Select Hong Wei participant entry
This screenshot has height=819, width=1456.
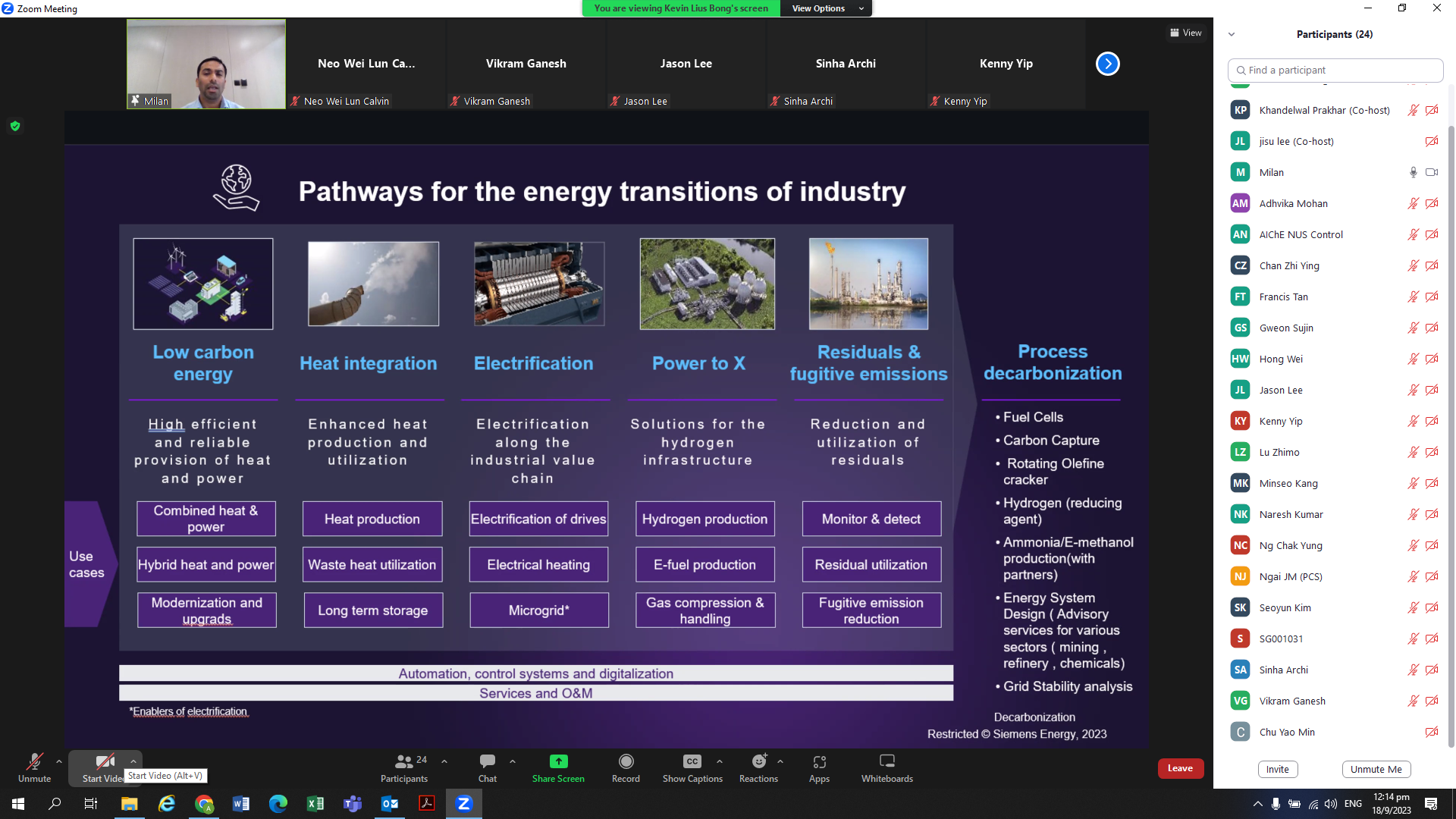(1335, 359)
